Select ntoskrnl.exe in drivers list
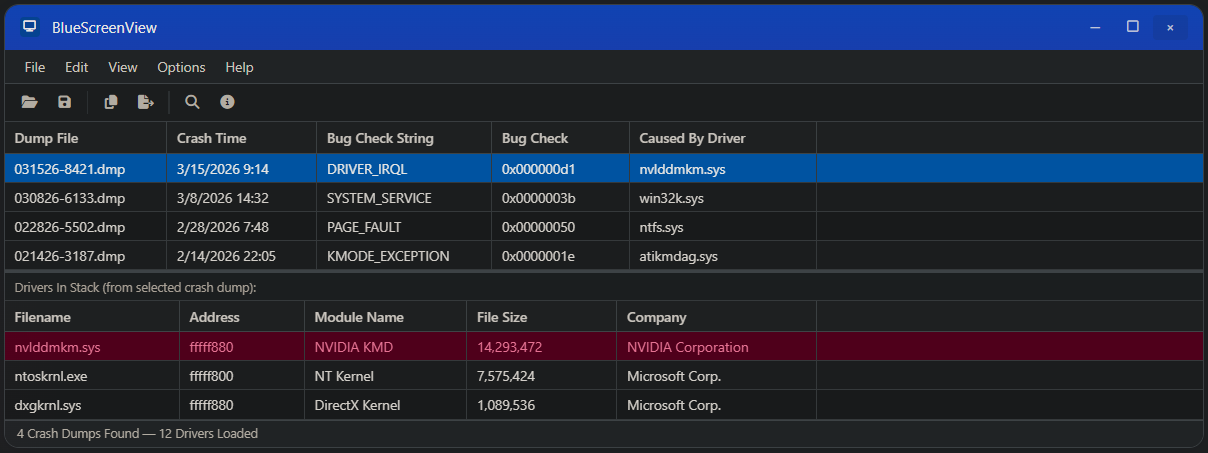The image size is (1208, 453). 52,376
